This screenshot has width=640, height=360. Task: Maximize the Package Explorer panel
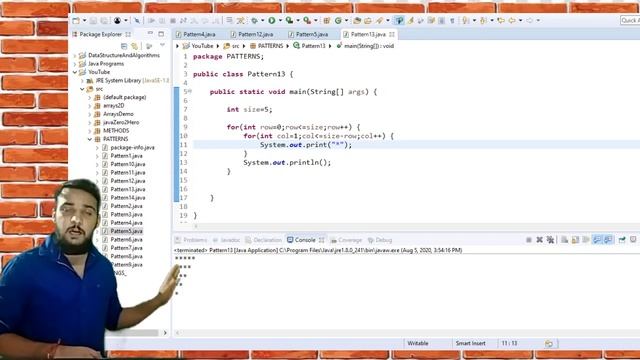tap(161, 34)
